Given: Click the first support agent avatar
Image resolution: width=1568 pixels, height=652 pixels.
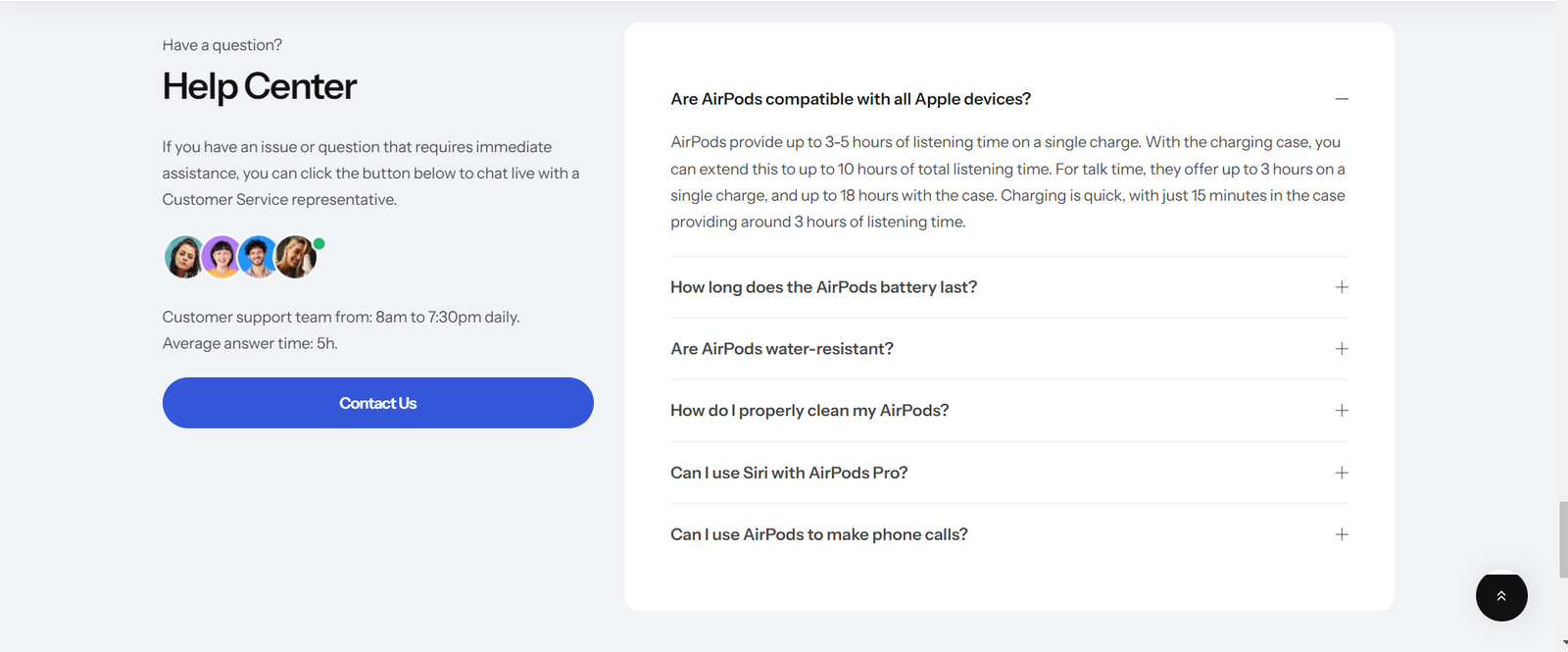Looking at the screenshot, I should (184, 258).
